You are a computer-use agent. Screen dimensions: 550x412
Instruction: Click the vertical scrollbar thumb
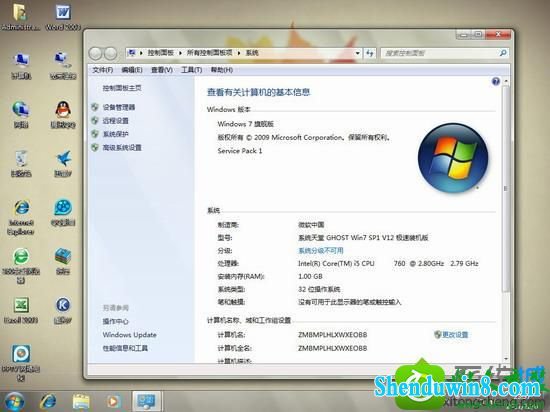(x=505, y=188)
